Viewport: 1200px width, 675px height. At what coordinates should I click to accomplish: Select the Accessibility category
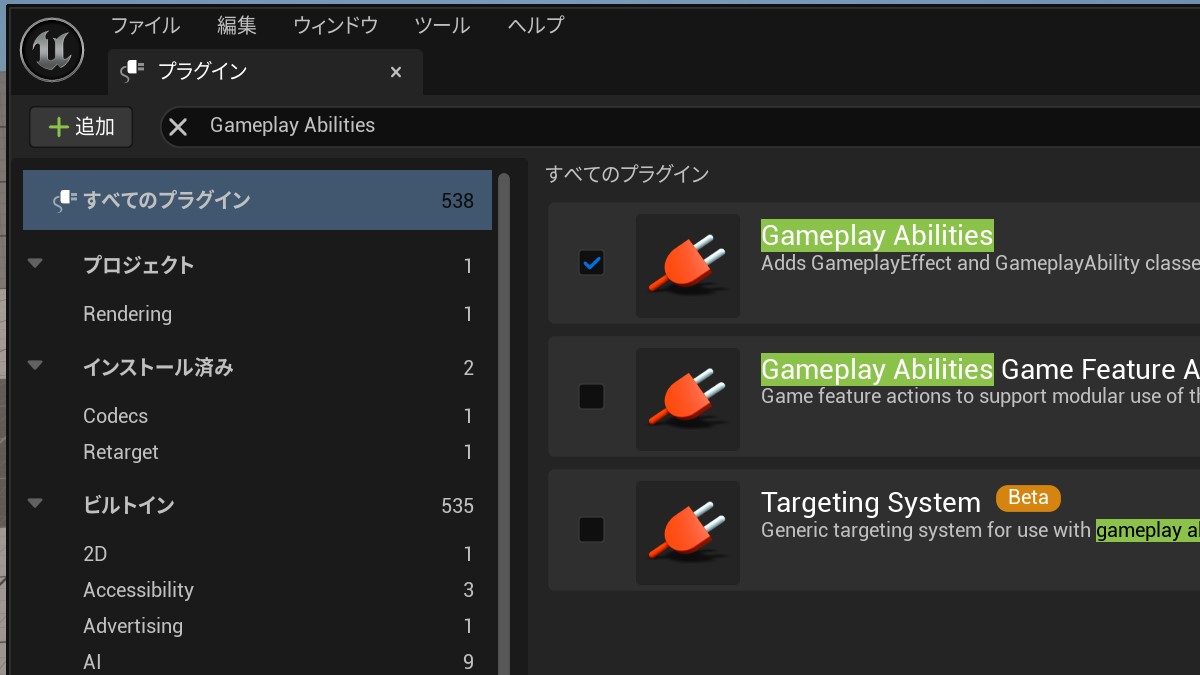pos(138,590)
